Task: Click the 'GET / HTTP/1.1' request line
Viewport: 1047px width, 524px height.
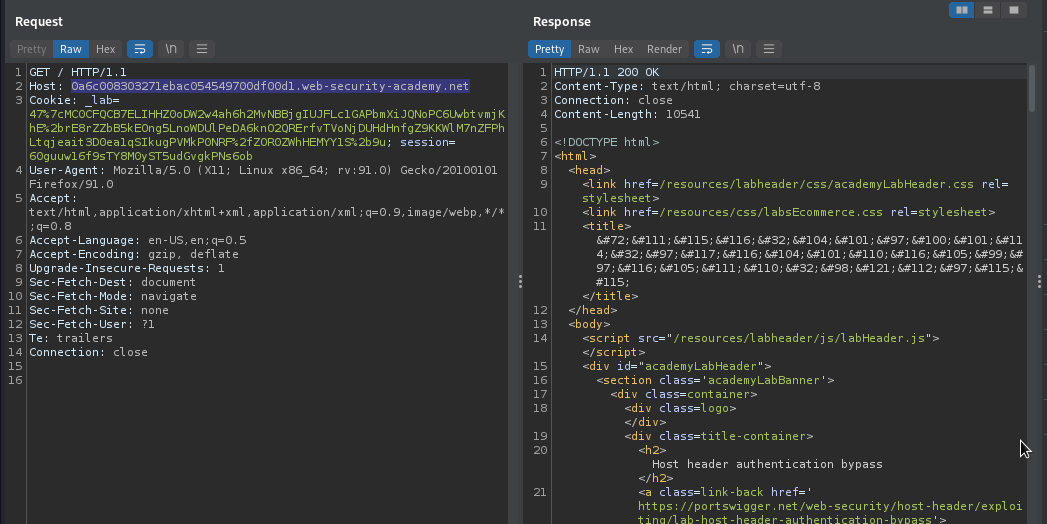Action: (x=77, y=72)
